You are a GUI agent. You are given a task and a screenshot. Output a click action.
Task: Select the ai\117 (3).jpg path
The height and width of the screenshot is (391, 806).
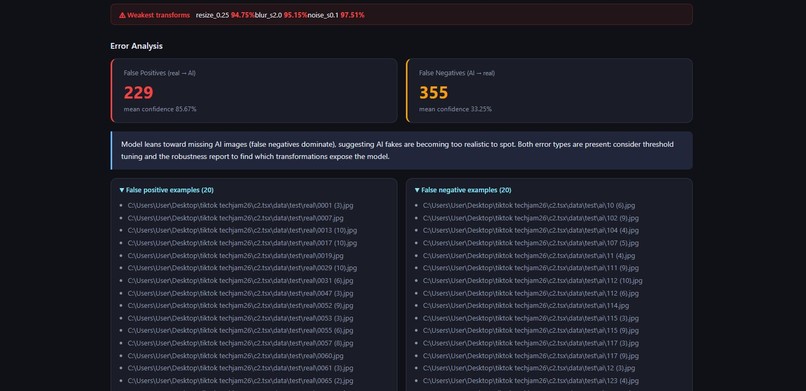[x=531, y=343]
